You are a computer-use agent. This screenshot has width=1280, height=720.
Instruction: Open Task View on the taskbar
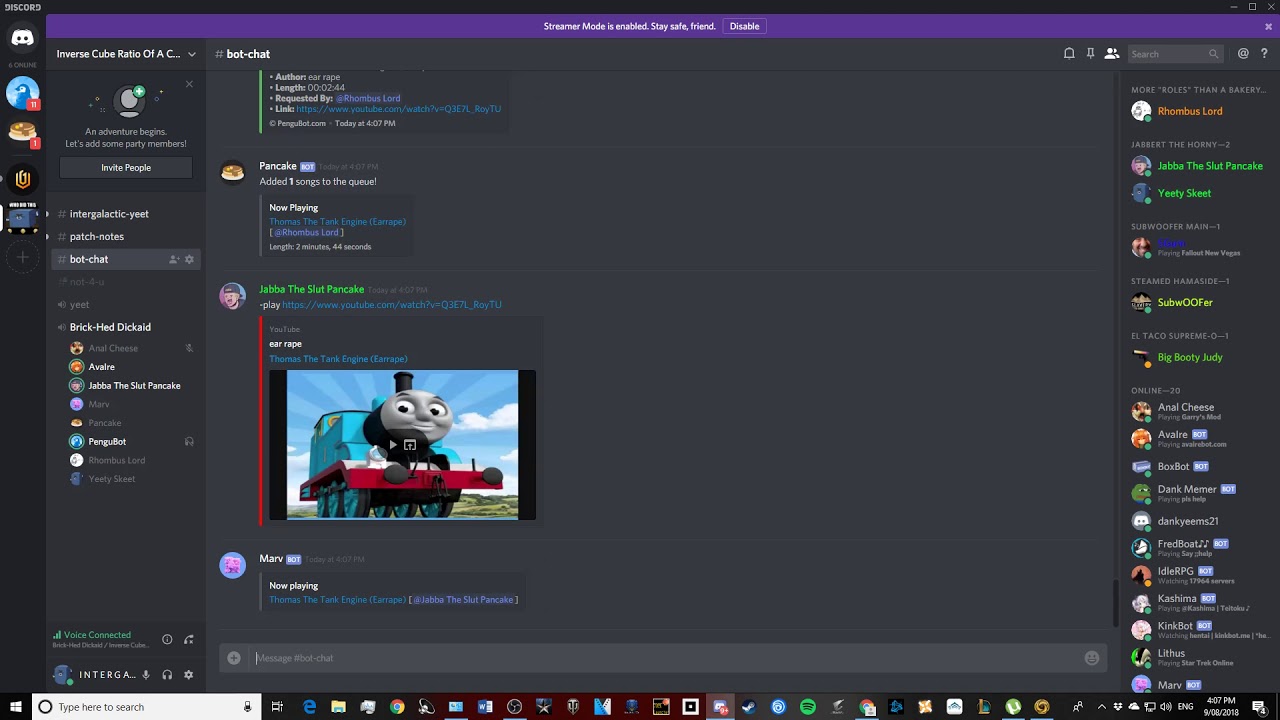tap(277, 707)
